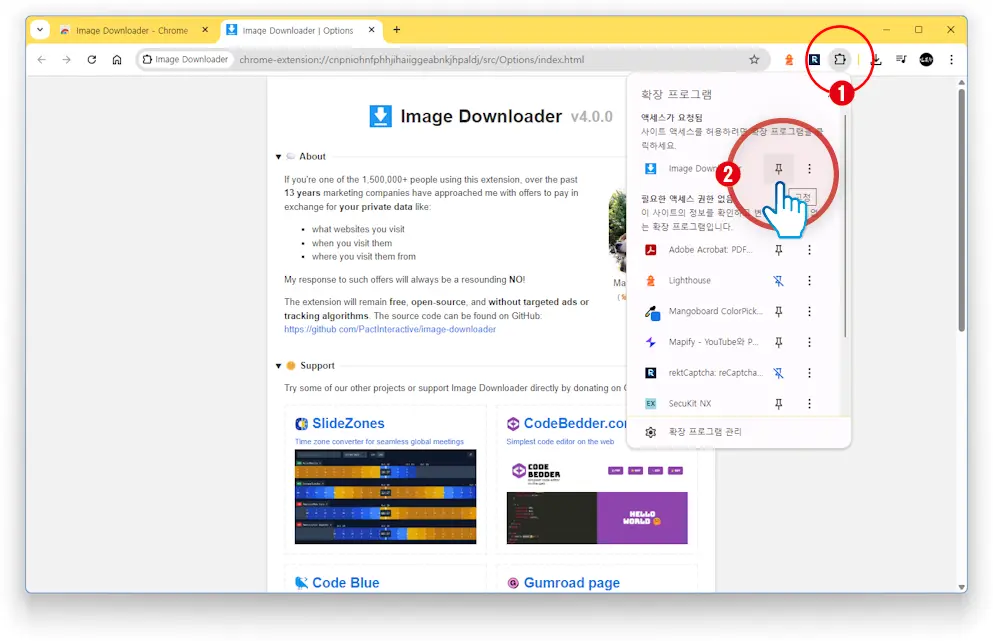Pin the Adobe Acrobat extension

tap(778, 250)
